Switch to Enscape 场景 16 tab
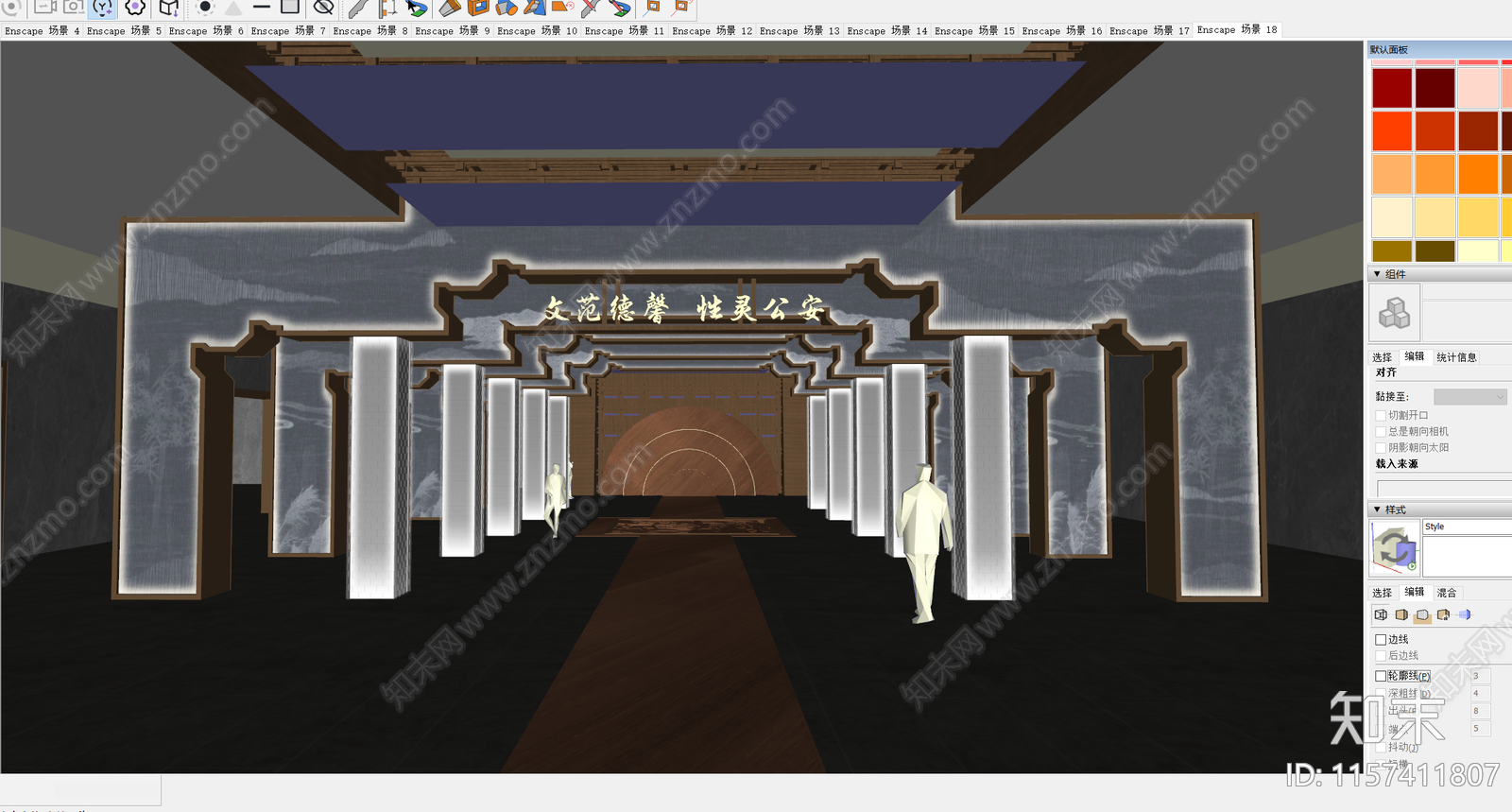1512x812 pixels. (1062, 30)
